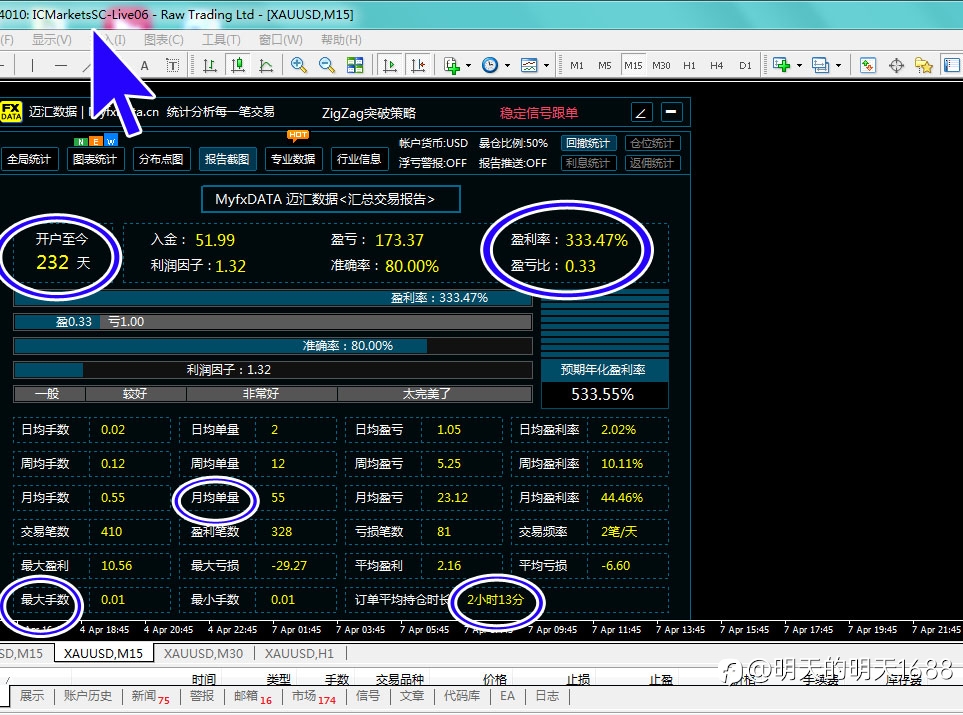Toggle chart shift icon
Image resolution: width=963 pixels, height=715 pixels.
[x=418, y=65]
